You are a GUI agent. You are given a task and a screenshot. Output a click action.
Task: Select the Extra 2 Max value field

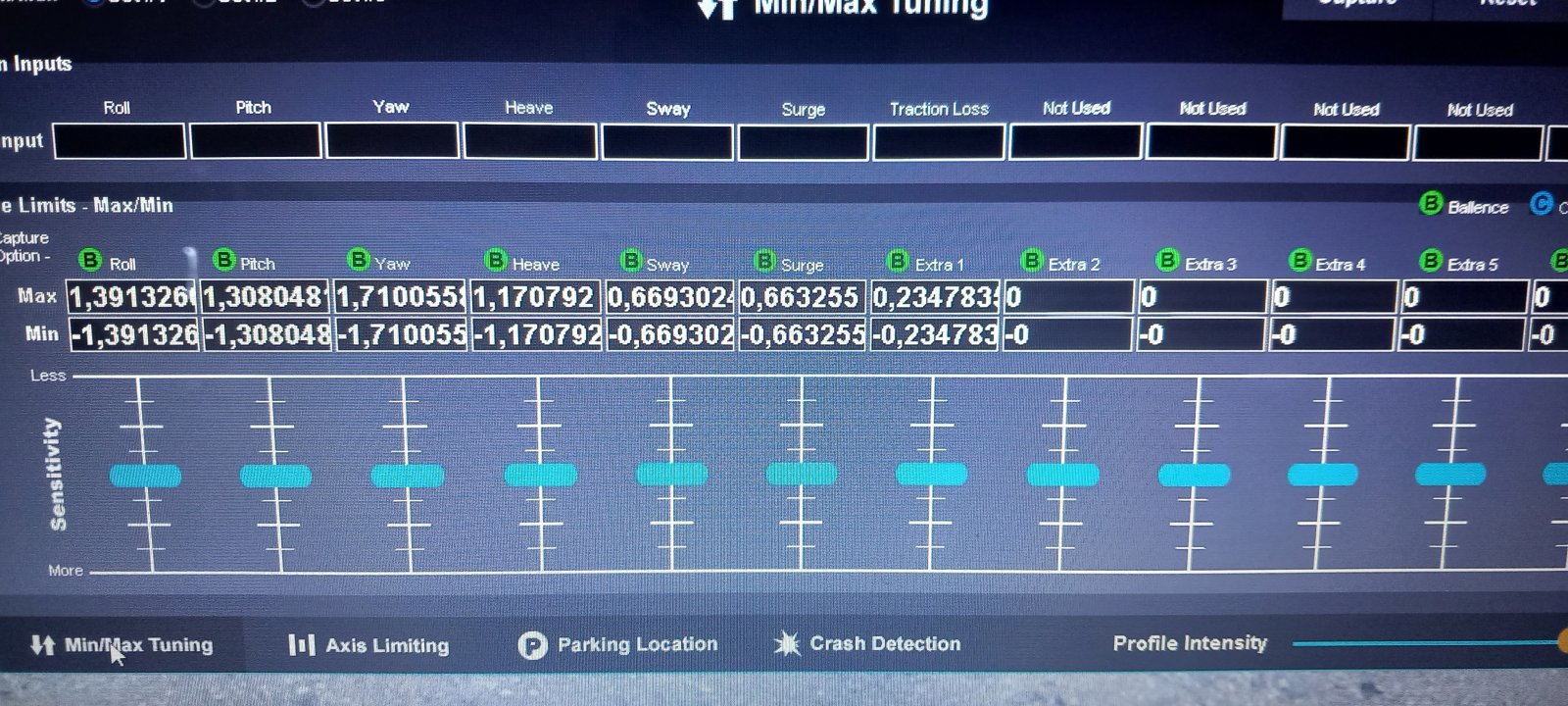[1069, 297]
